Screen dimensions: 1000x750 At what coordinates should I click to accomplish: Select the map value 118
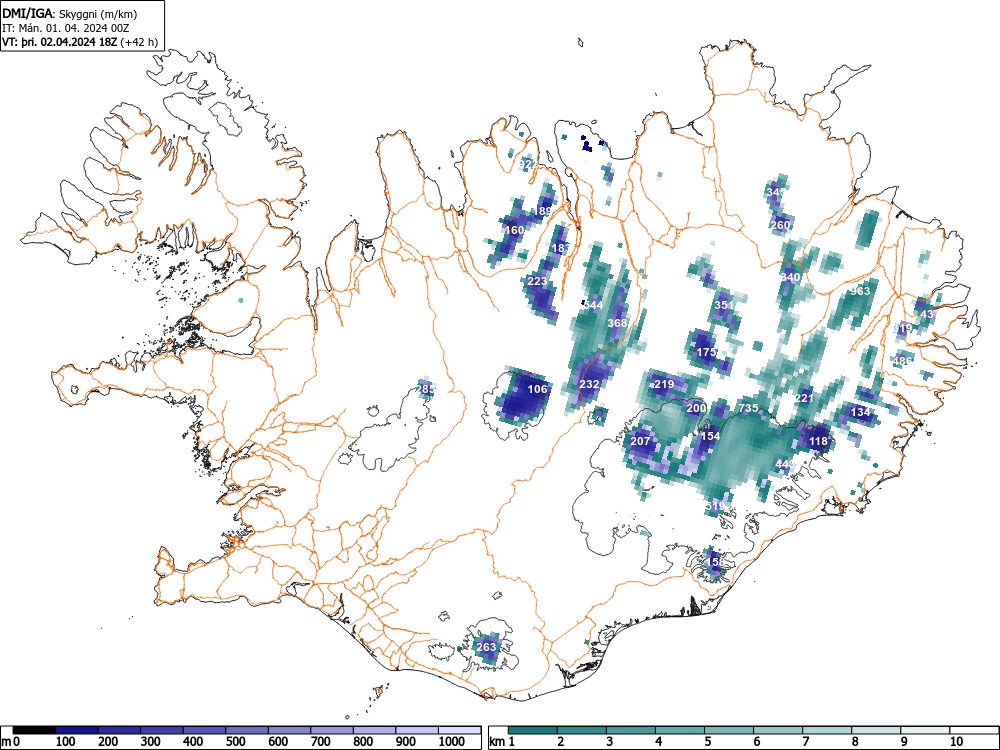818,441
